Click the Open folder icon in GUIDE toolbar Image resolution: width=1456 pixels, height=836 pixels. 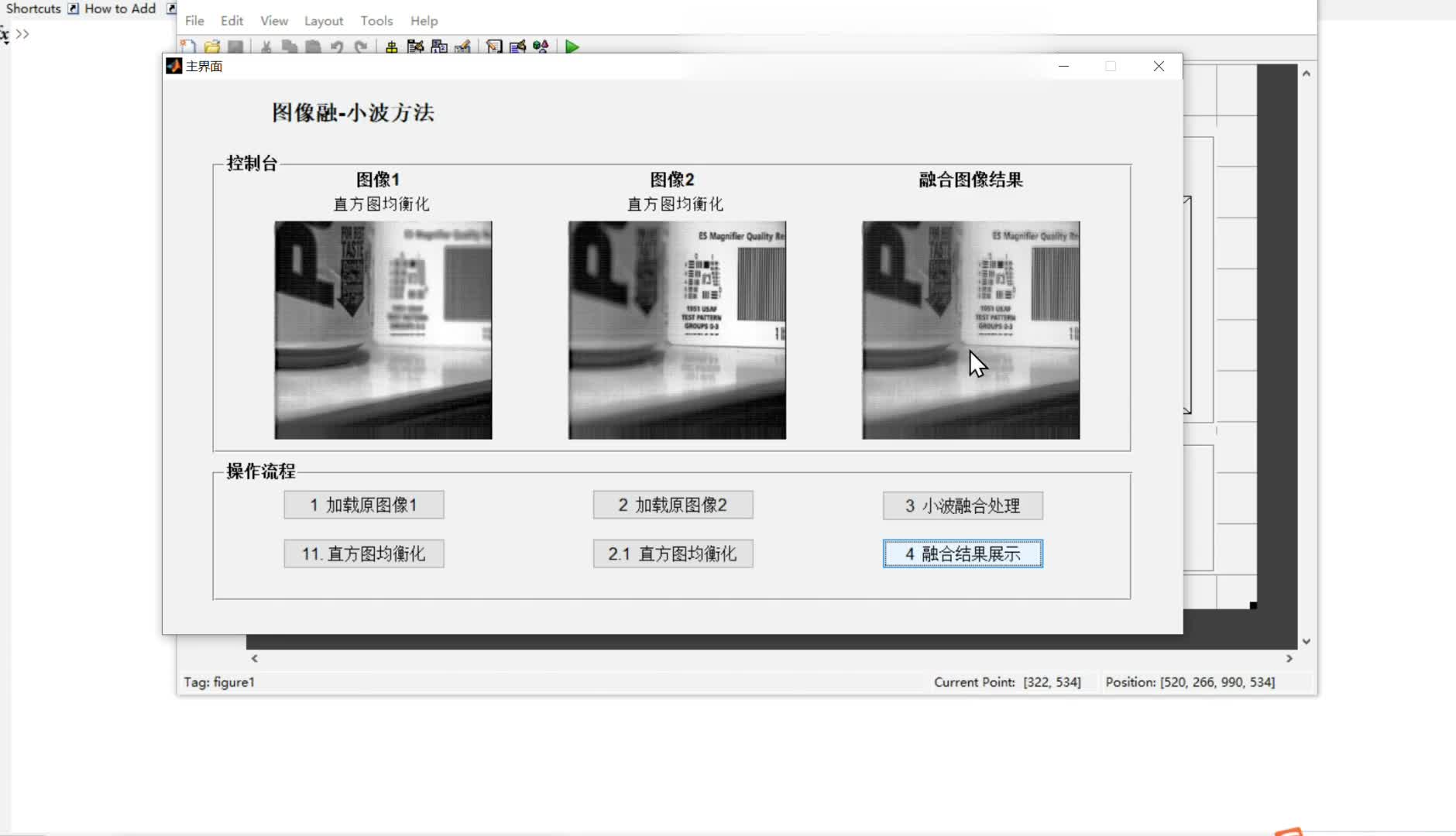coord(211,47)
